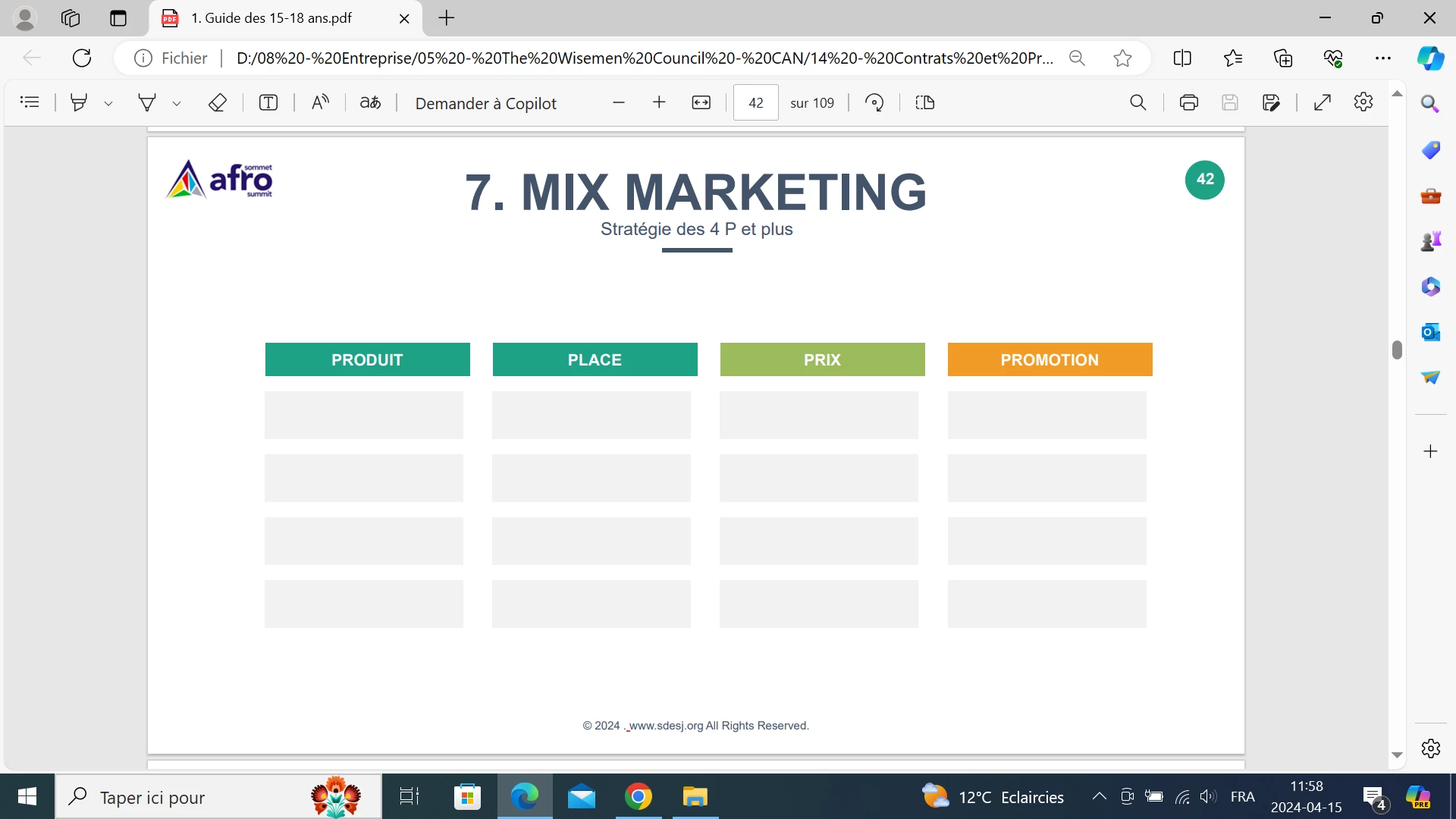Click the vertical scrollbar thumb

coord(1397,350)
